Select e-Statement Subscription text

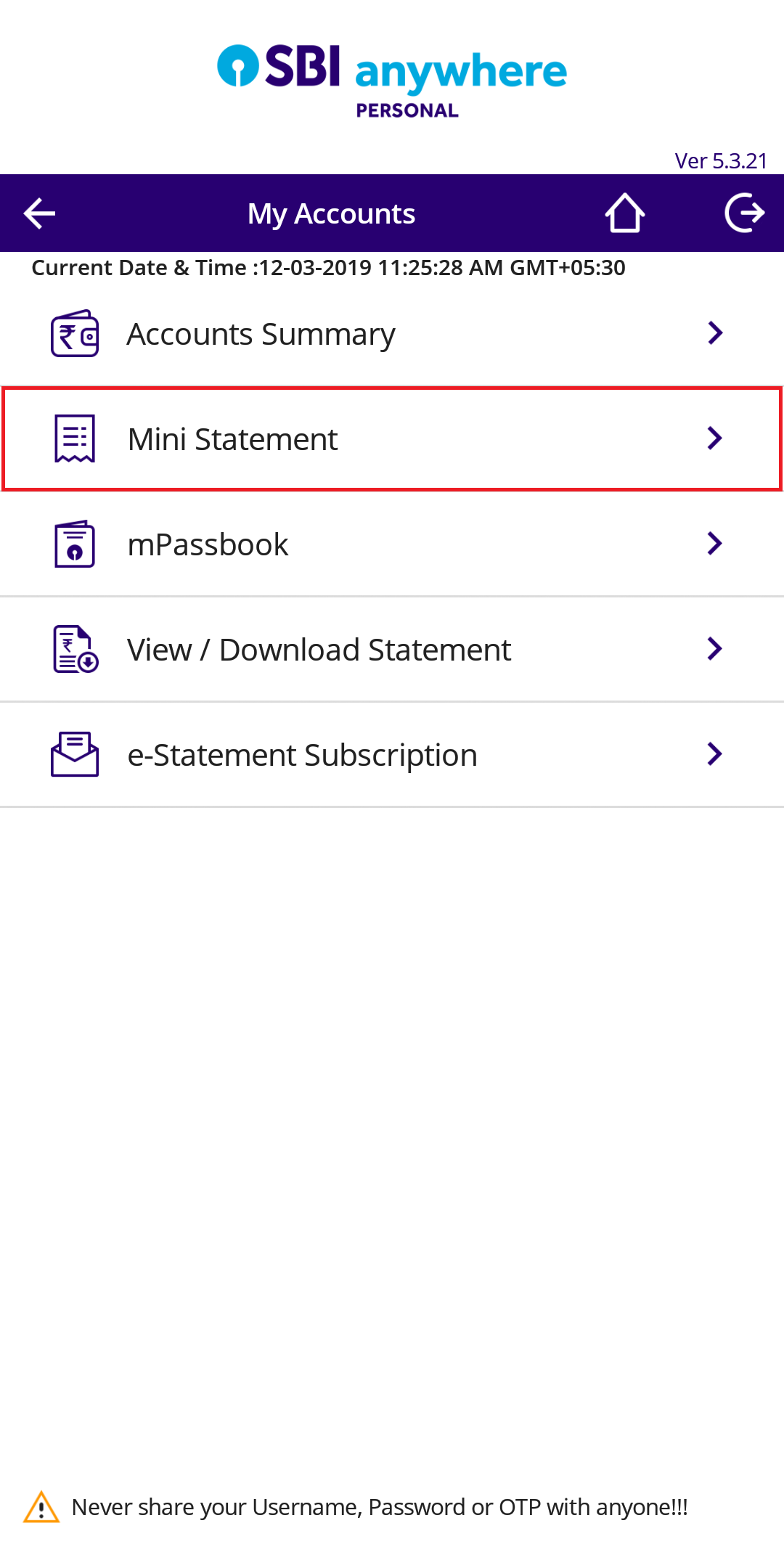click(303, 756)
